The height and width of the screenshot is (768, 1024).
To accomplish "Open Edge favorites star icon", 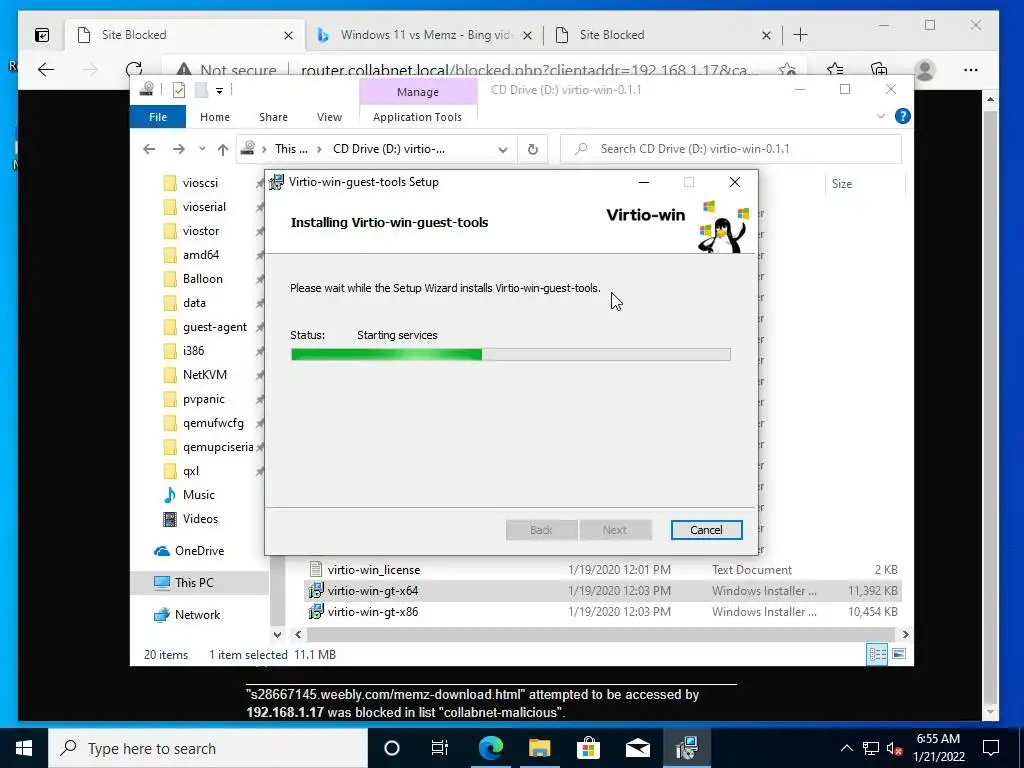I will [835, 69].
